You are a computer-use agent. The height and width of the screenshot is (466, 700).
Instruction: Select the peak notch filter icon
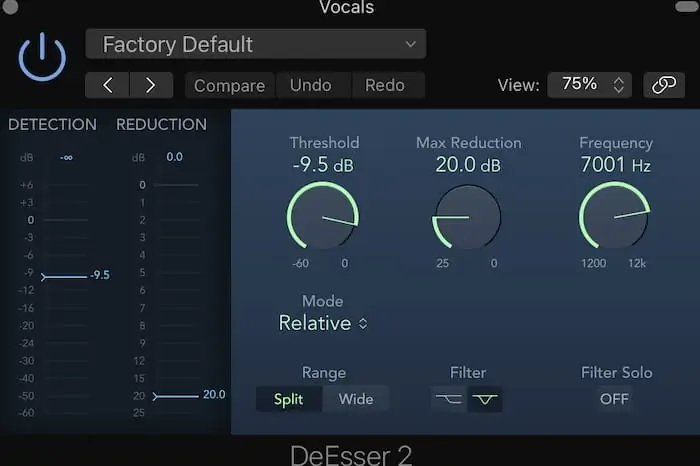(485, 399)
